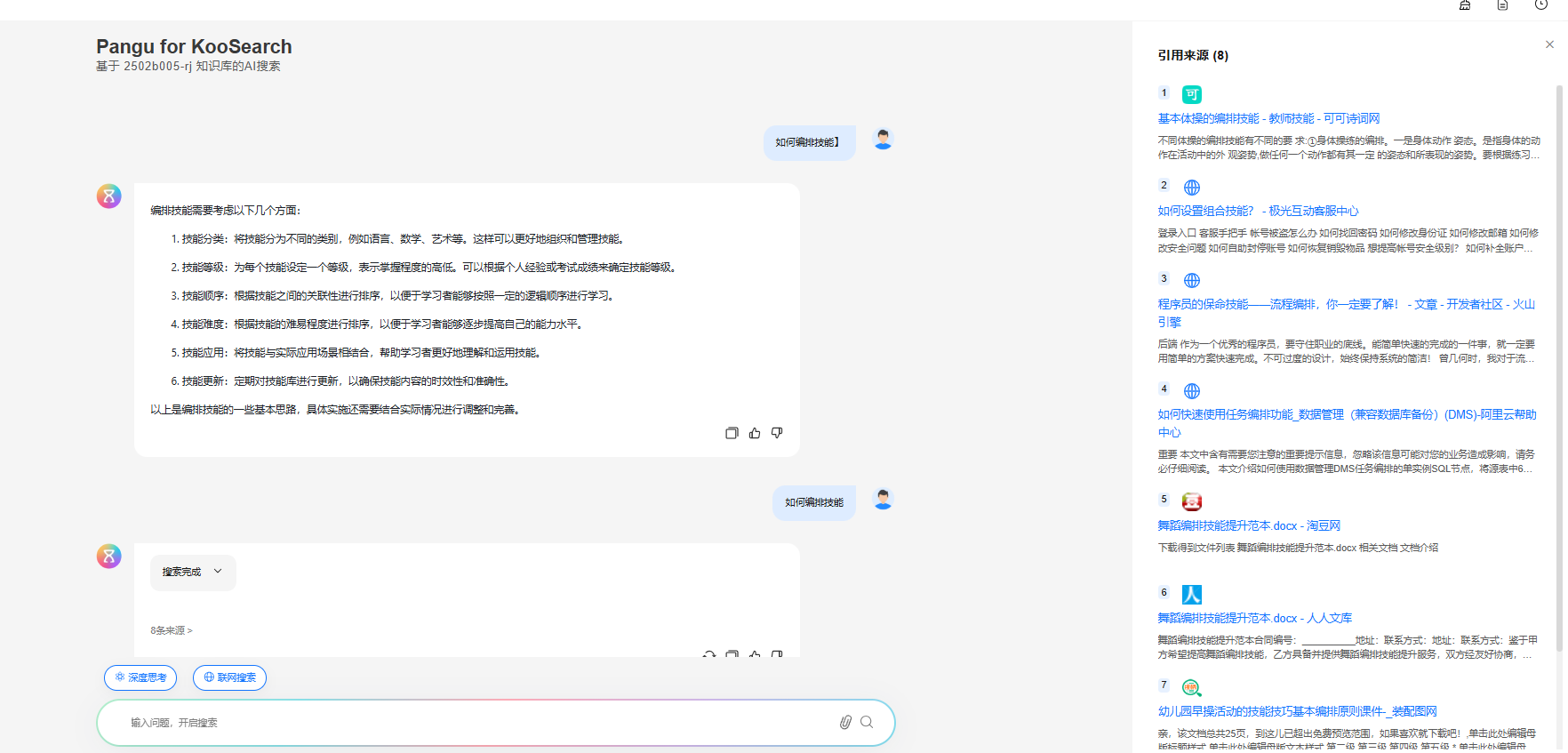Open link 基本体操的编排技能 - 教师技能 - 可可诗词网

tap(1268, 118)
